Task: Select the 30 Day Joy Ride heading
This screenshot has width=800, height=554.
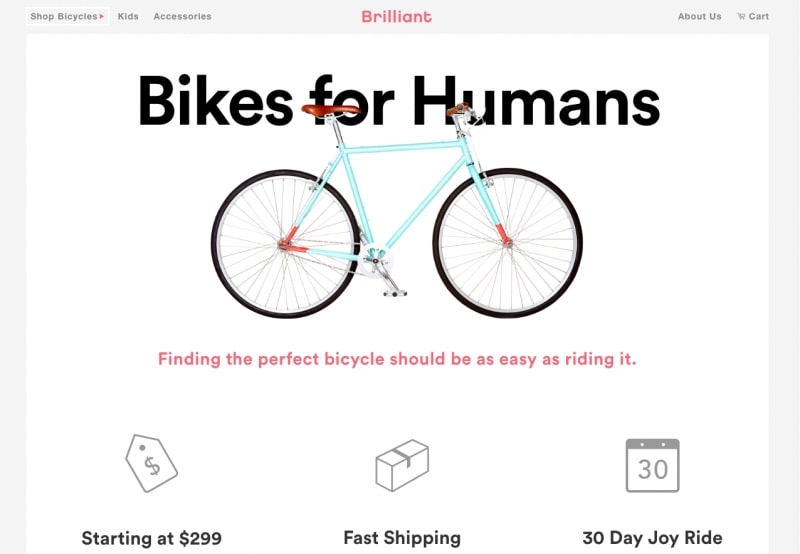Action: tap(653, 538)
